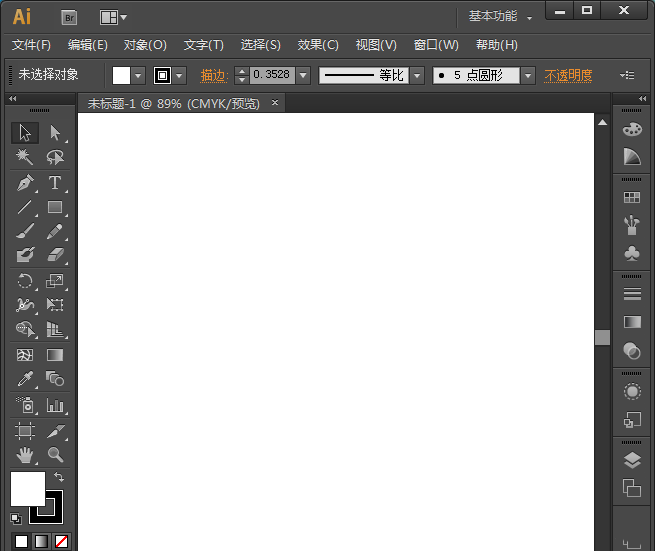The width and height of the screenshot is (655, 551).
Task: Select the Rotate tool
Action: [25, 281]
